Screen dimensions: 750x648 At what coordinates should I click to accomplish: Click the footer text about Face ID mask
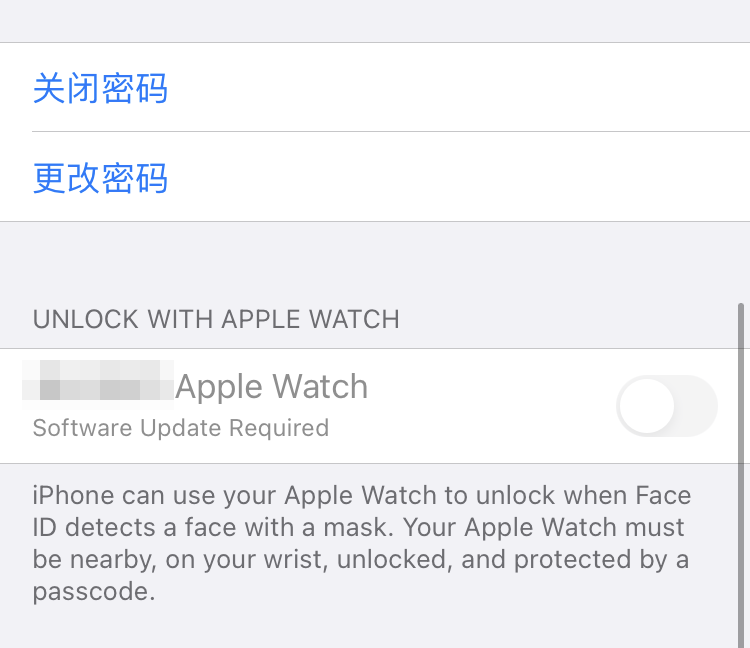tap(362, 543)
